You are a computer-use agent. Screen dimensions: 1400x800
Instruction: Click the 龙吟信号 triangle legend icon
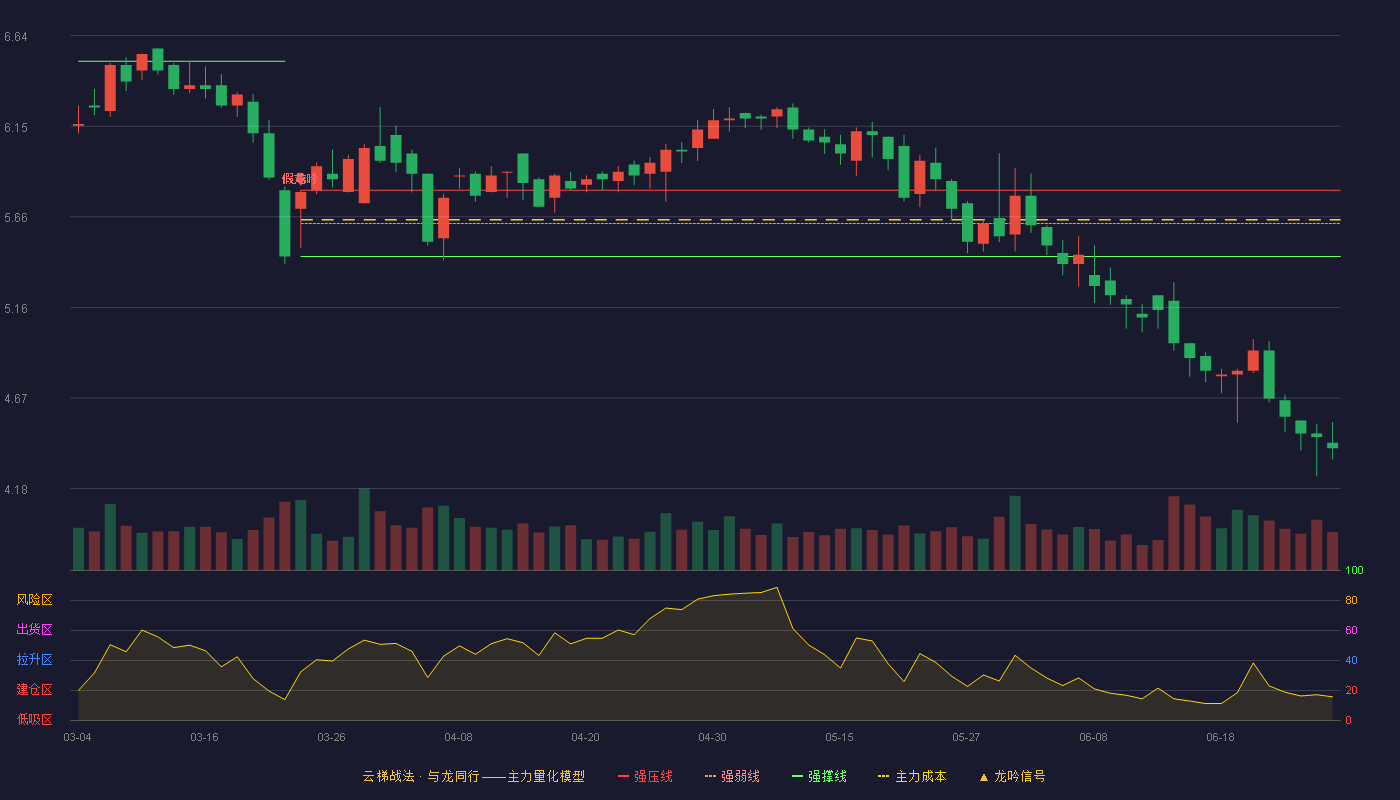tap(984, 776)
